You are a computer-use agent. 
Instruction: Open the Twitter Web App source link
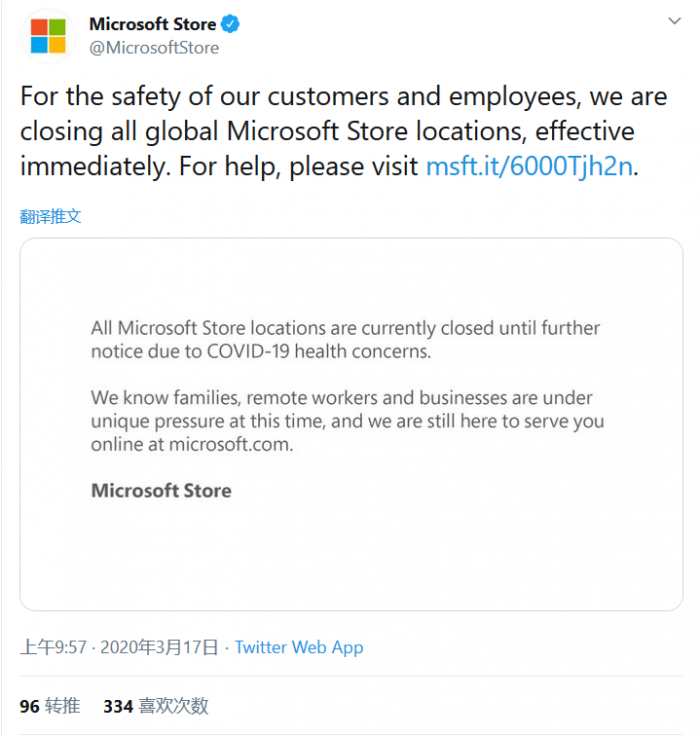(299, 647)
